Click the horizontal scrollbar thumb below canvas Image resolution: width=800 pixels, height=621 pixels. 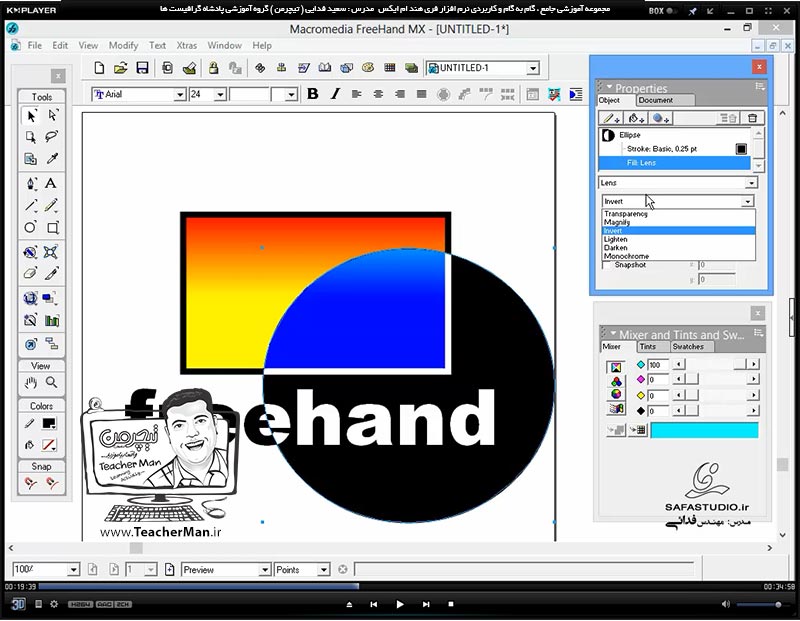(136, 548)
